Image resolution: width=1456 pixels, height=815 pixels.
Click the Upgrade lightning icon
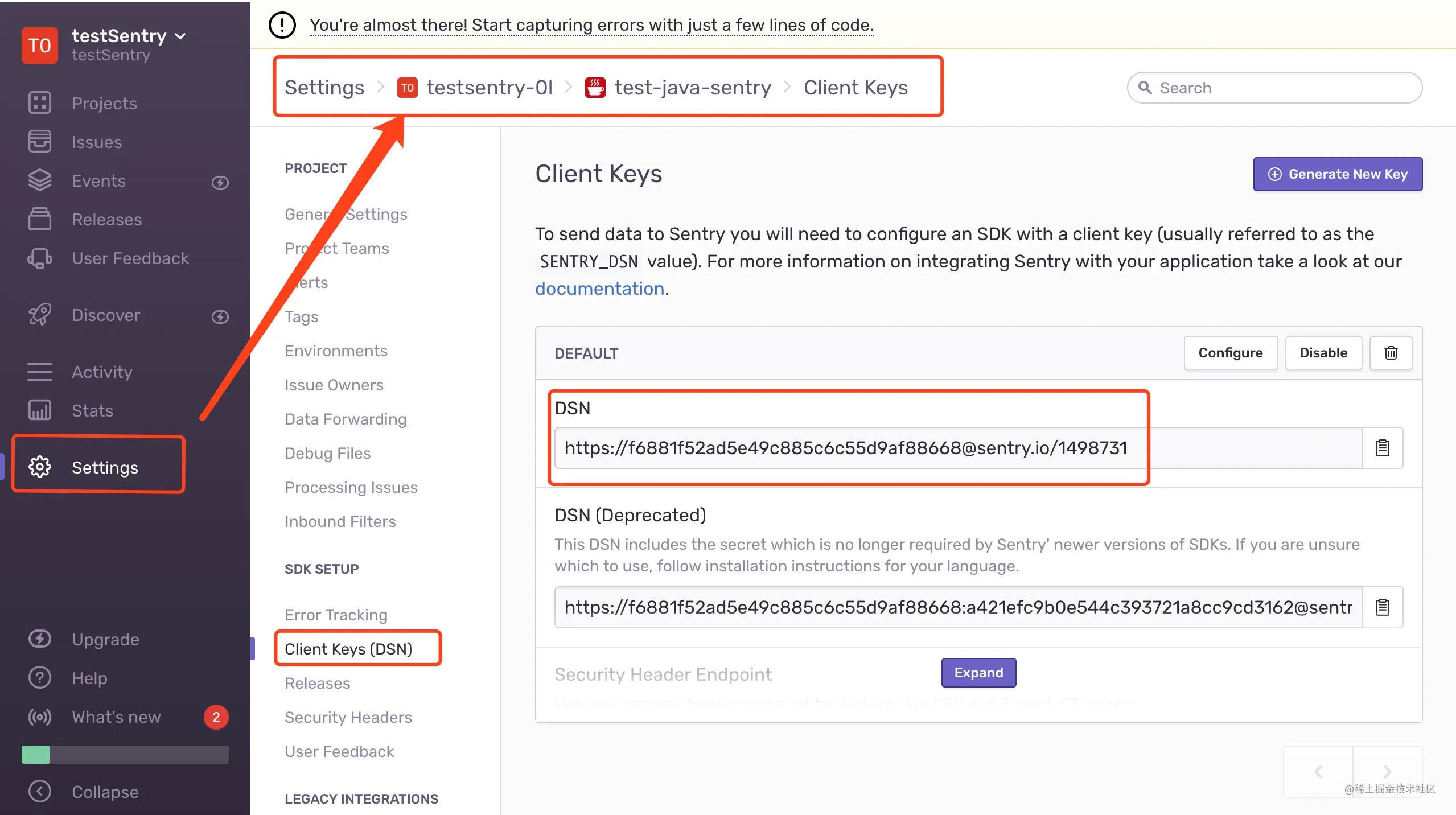click(x=40, y=639)
